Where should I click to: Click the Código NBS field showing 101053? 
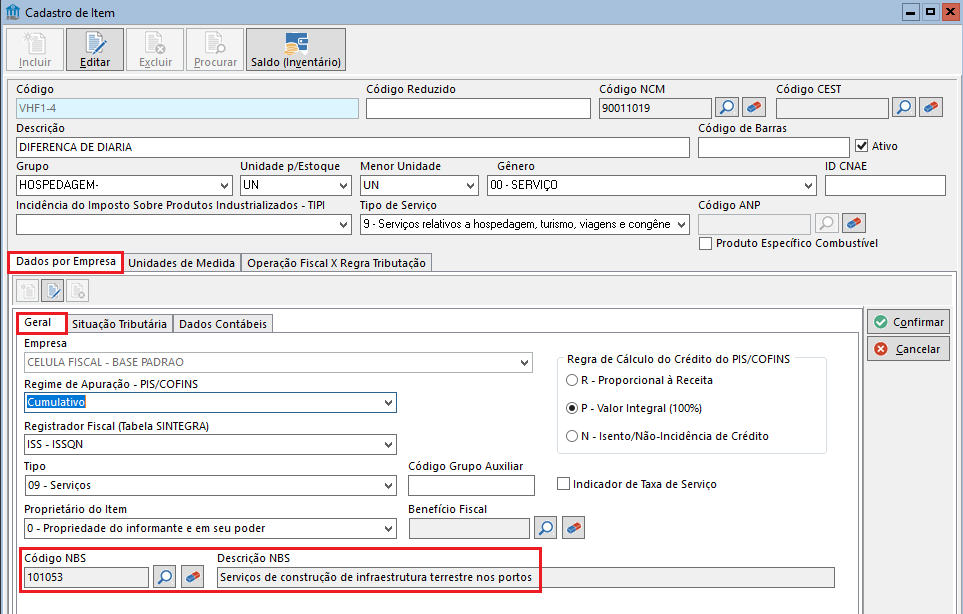pyautogui.click(x=87, y=577)
